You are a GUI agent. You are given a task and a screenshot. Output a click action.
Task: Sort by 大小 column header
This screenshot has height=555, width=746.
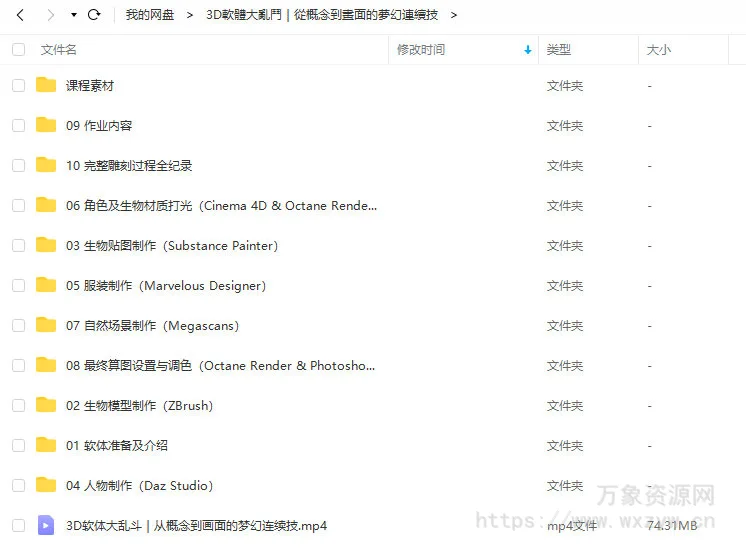tap(659, 49)
